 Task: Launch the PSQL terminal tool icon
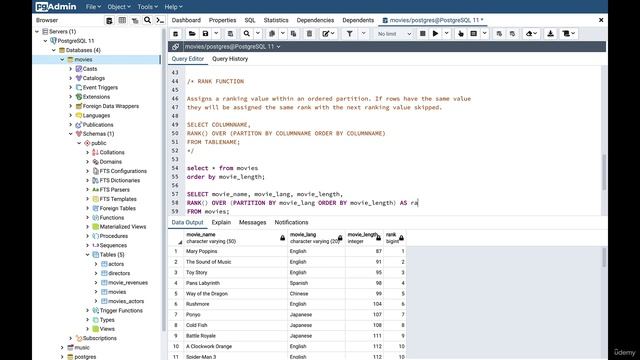(x=160, y=20)
